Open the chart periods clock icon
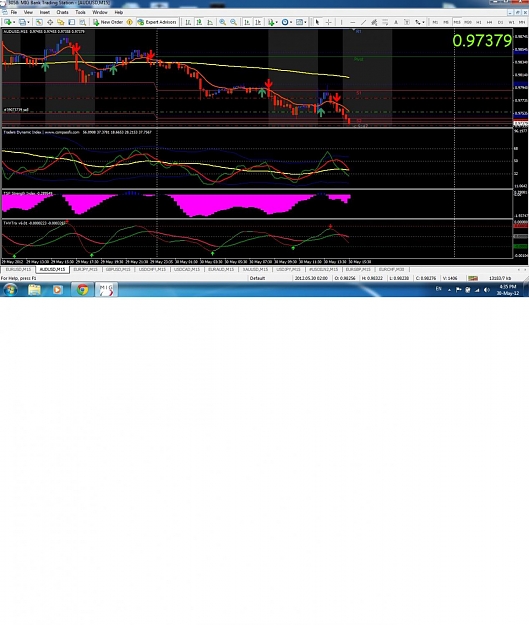 pos(285,22)
